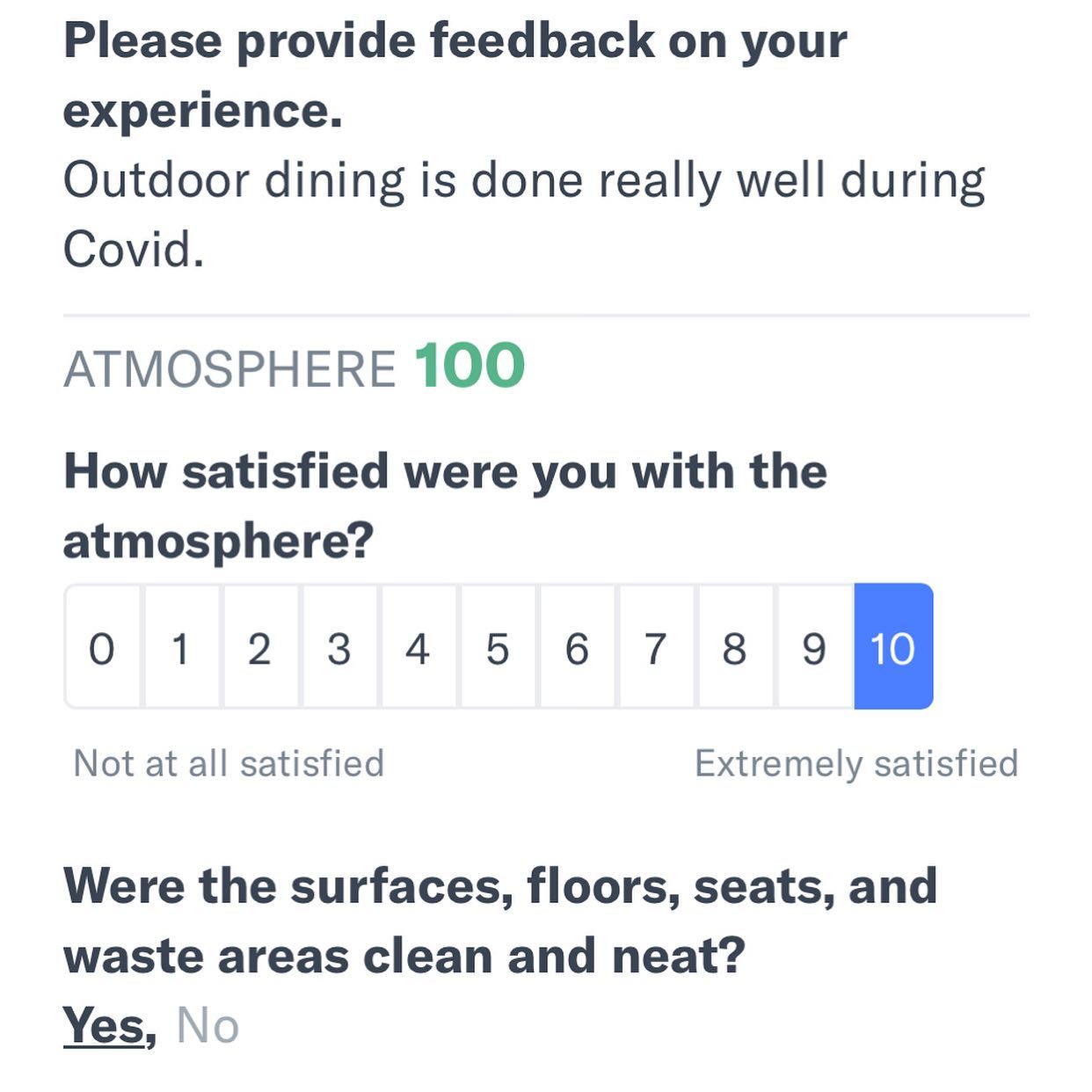Select satisfaction rating 5
The width and height of the screenshot is (1092, 1092).
[x=498, y=646]
